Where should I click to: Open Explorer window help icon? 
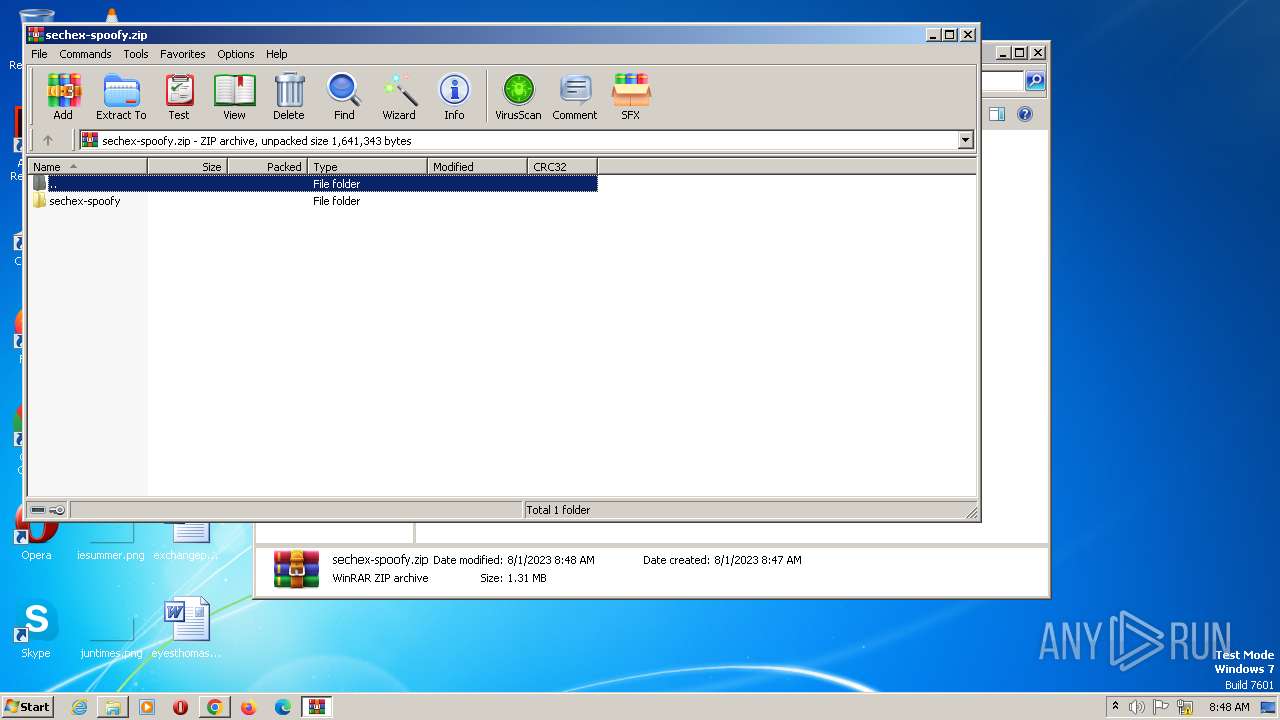[x=1024, y=114]
